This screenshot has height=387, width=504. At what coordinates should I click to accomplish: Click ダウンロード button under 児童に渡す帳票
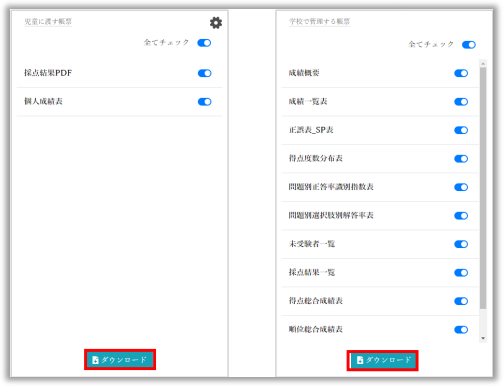(x=120, y=360)
